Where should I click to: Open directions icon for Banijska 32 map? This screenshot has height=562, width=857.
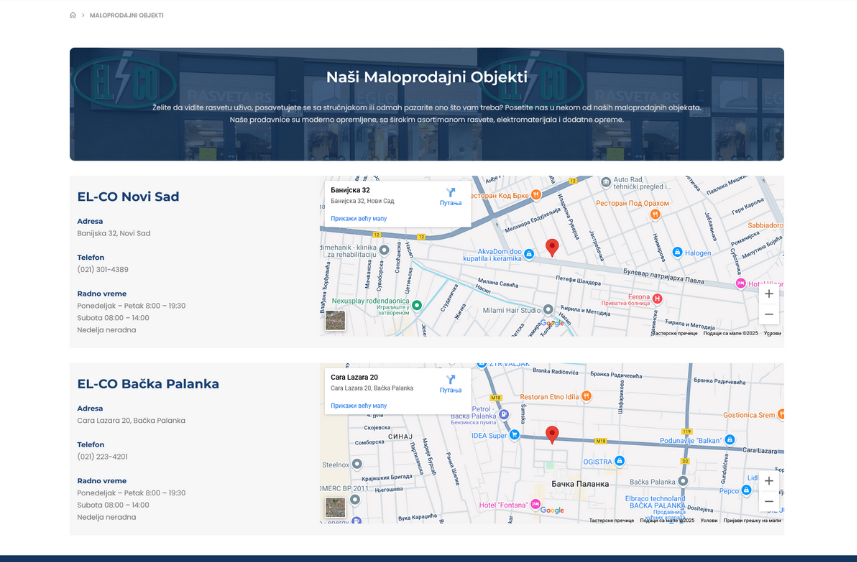pos(450,192)
